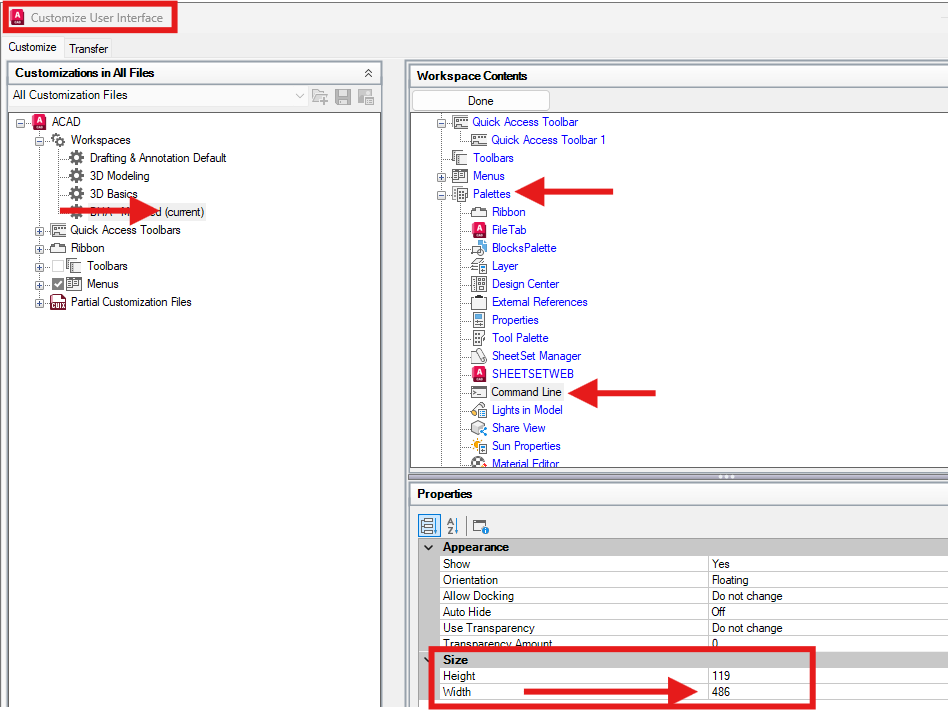The height and width of the screenshot is (710, 948).
Task: Click the Ribbon palette icon
Action: pos(479,212)
